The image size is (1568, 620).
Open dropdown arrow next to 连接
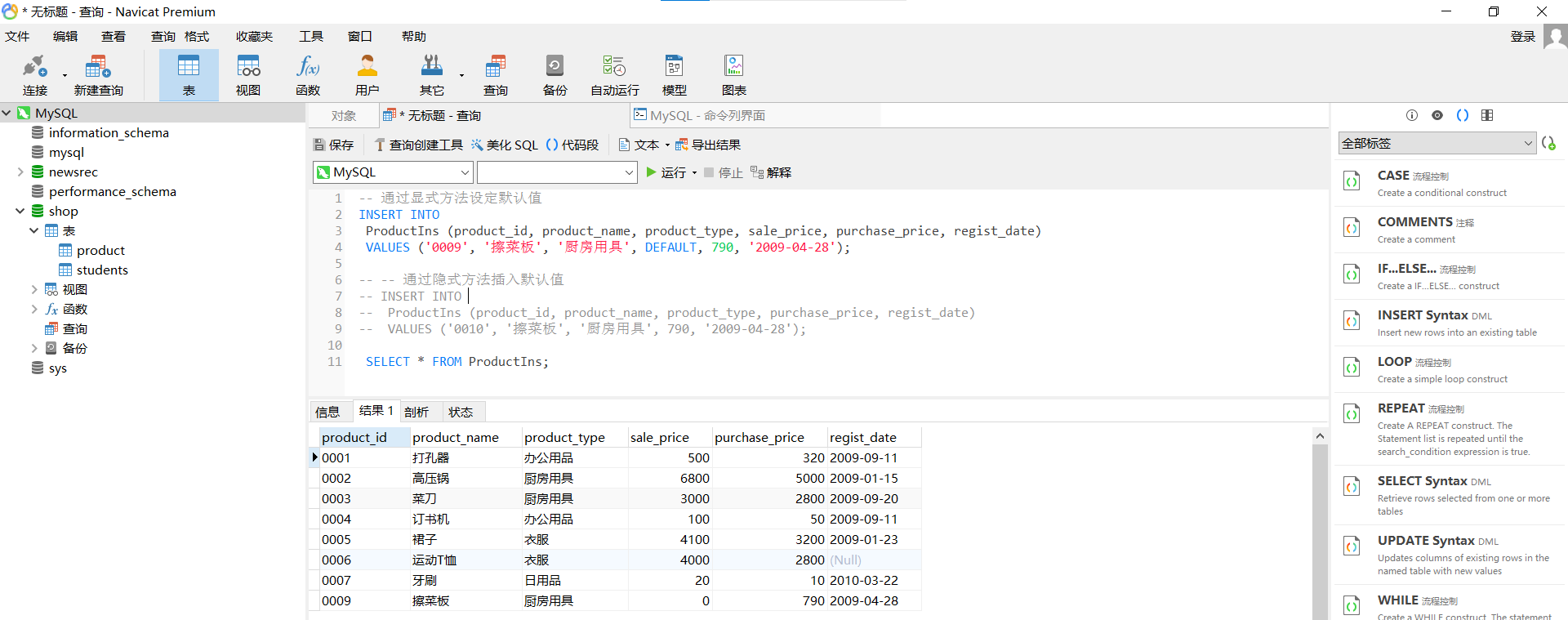coord(65,76)
